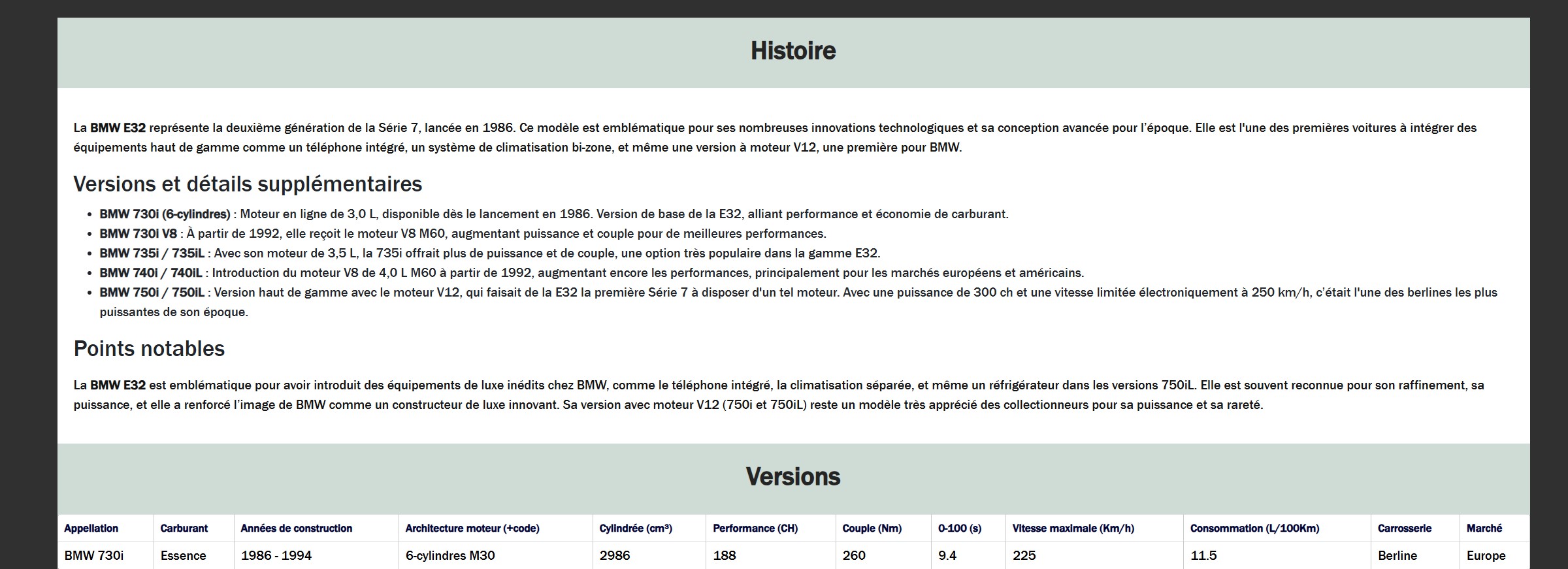
Task: Click the 'Cylindrée (cm³)' column header
Action: click(635, 528)
